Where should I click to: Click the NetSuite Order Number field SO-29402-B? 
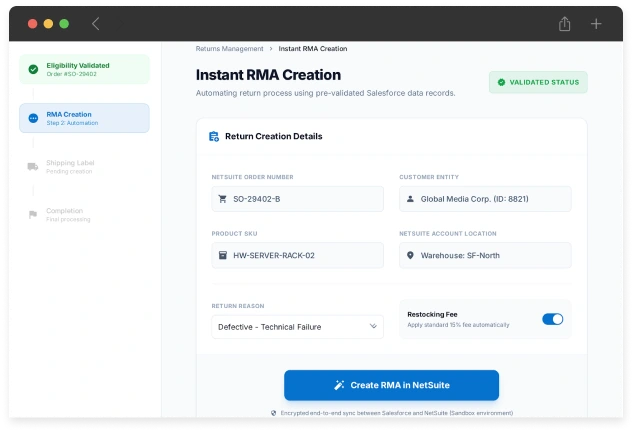coord(298,199)
